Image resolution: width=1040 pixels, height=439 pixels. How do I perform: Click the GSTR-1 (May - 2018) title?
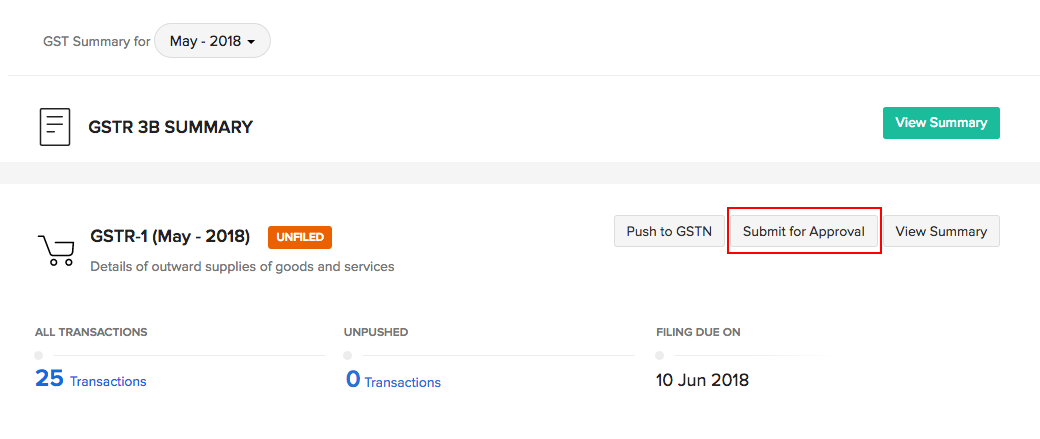pos(170,237)
